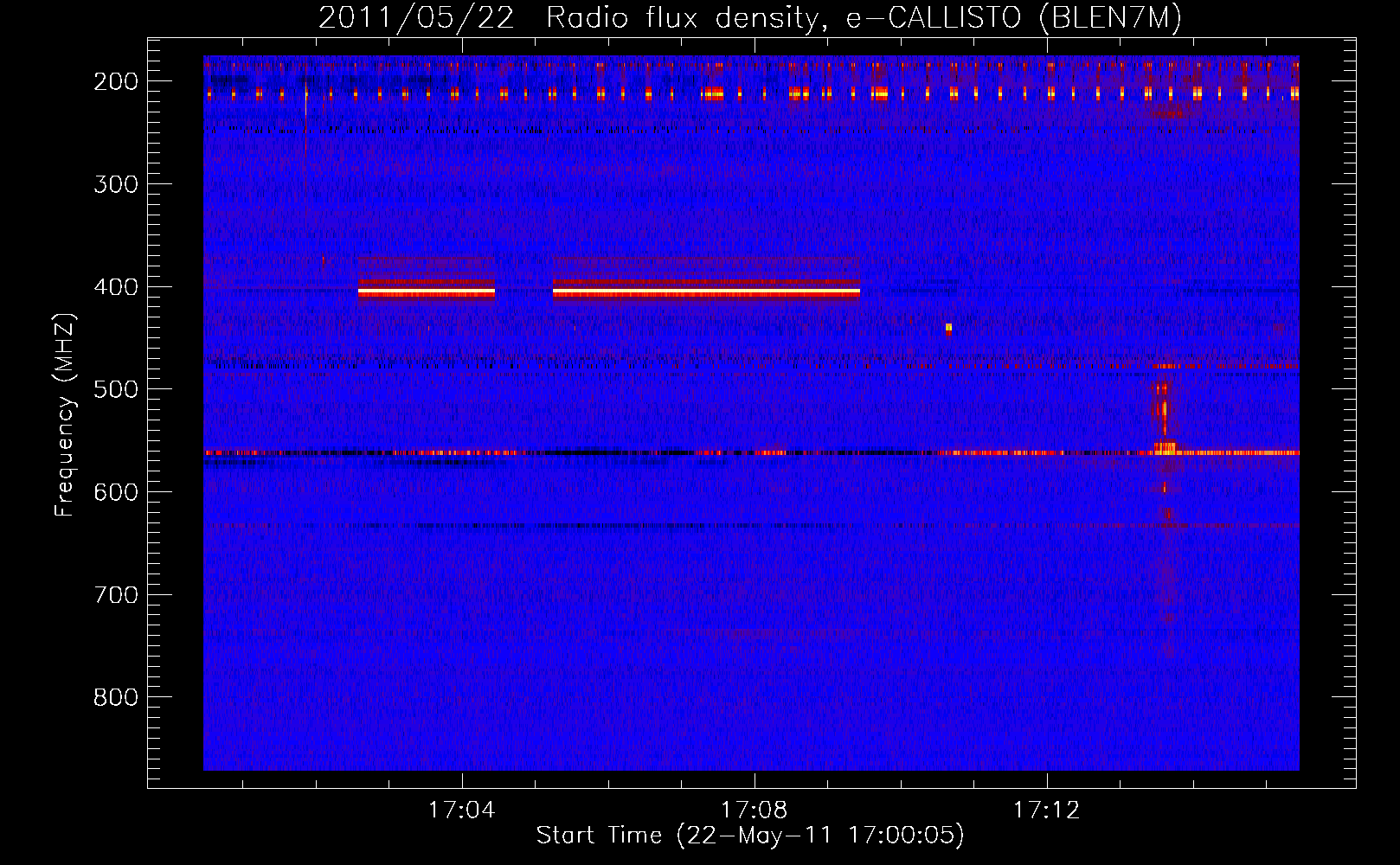
Task: Click the 500 frequency tick label
Action: click(116, 389)
